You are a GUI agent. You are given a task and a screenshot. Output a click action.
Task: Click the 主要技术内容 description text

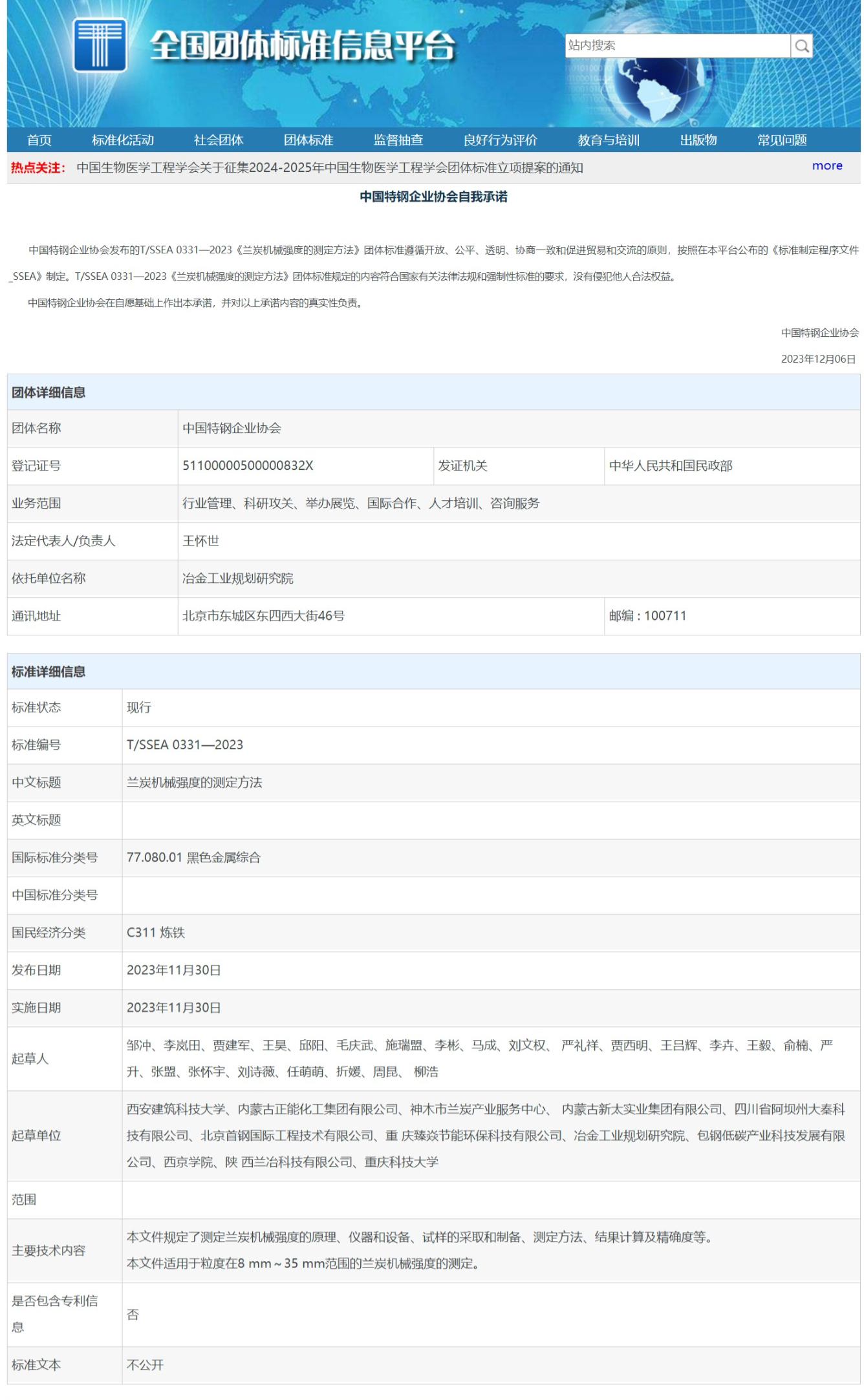point(419,1250)
